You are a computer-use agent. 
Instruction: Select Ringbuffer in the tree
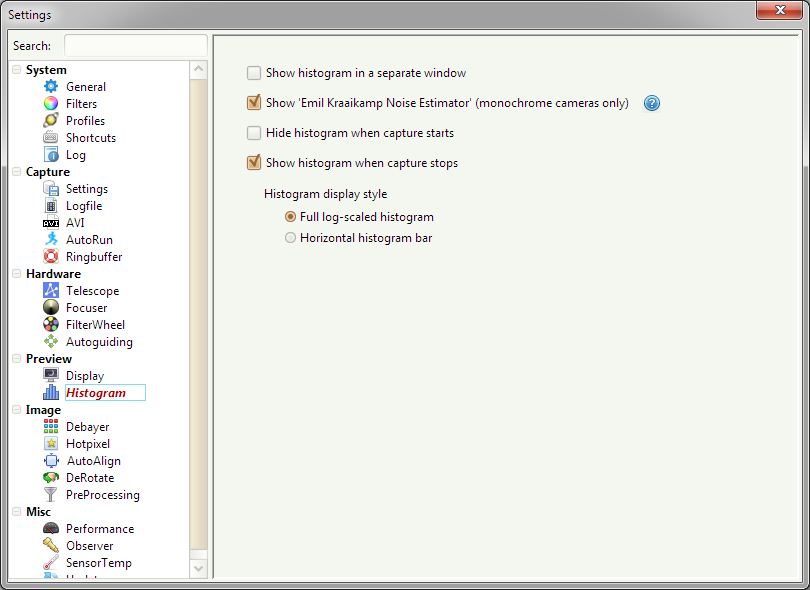[x=94, y=257]
